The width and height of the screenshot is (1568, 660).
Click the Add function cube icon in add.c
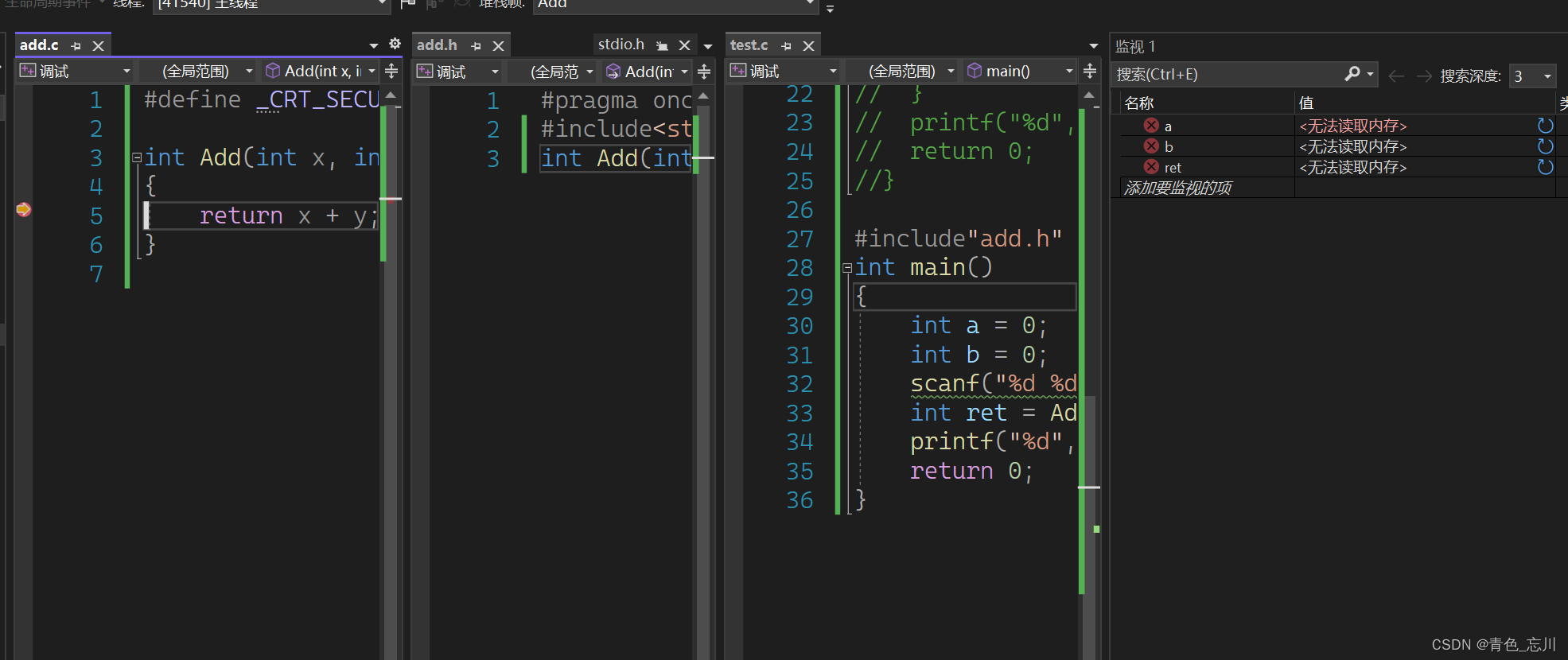pos(273,71)
